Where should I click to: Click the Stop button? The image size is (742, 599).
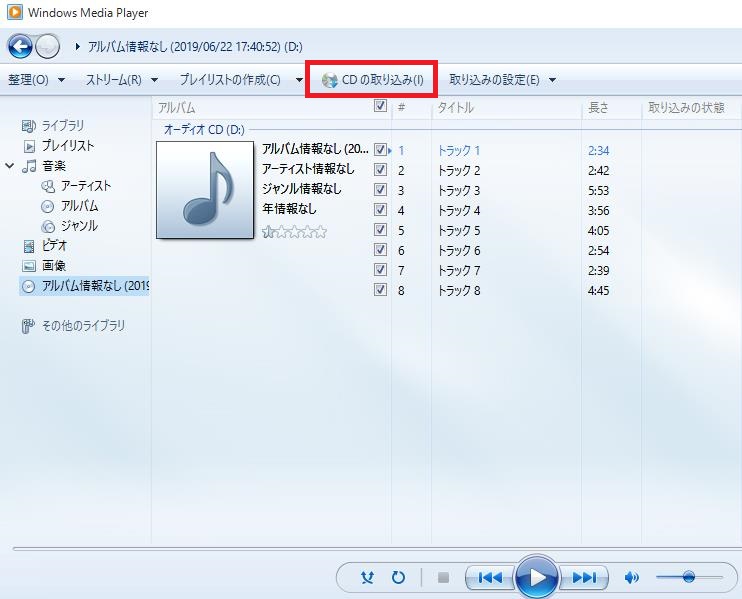[x=443, y=577]
